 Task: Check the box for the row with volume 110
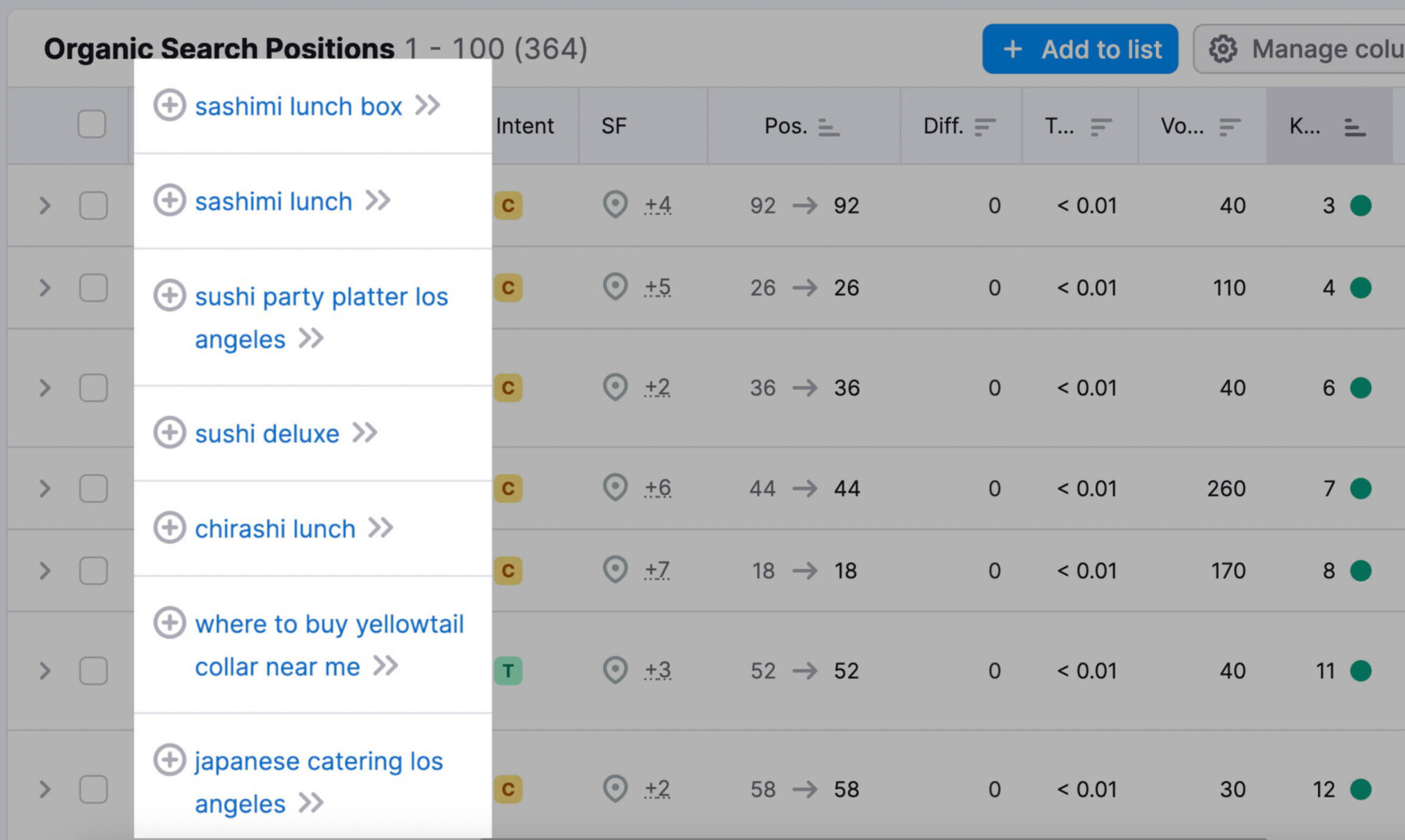93,288
